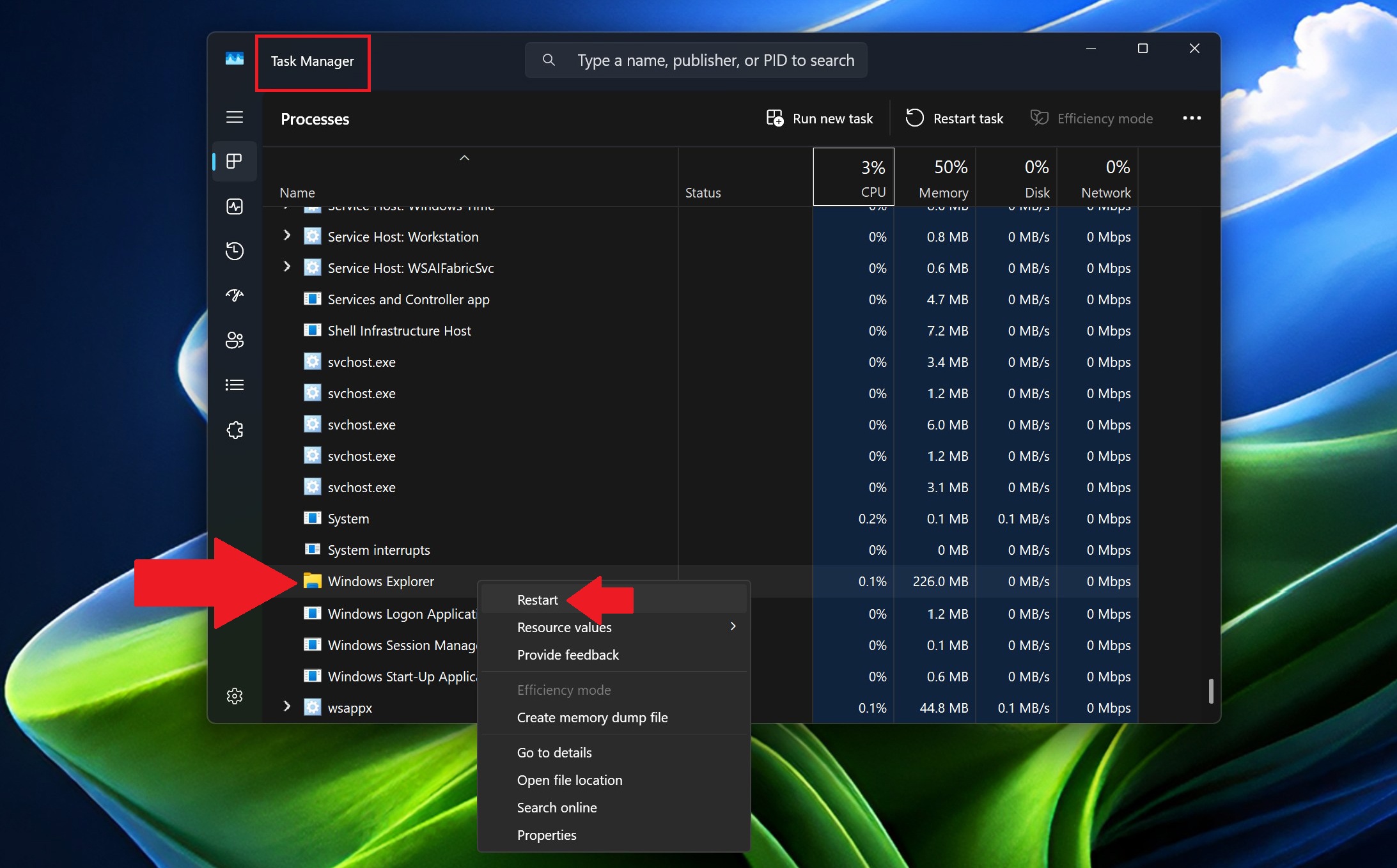Select Go to details menu entry
The width and height of the screenshot is (1397, 868).
point(614,752)
